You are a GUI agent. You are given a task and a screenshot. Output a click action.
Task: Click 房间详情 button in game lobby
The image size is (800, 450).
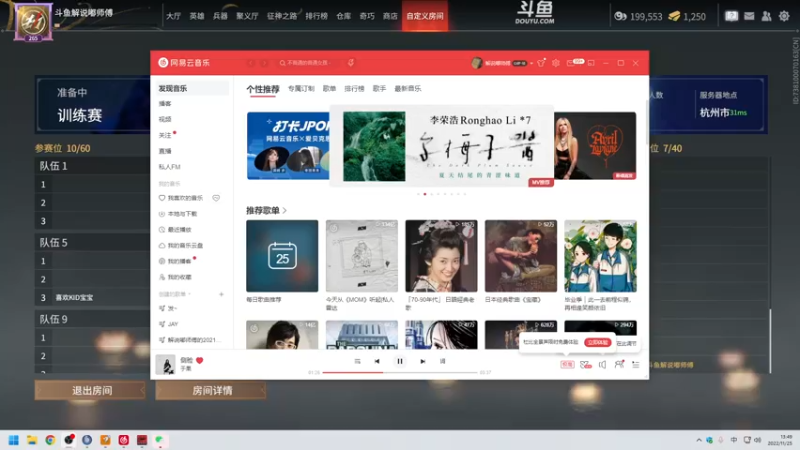[211, 390]
